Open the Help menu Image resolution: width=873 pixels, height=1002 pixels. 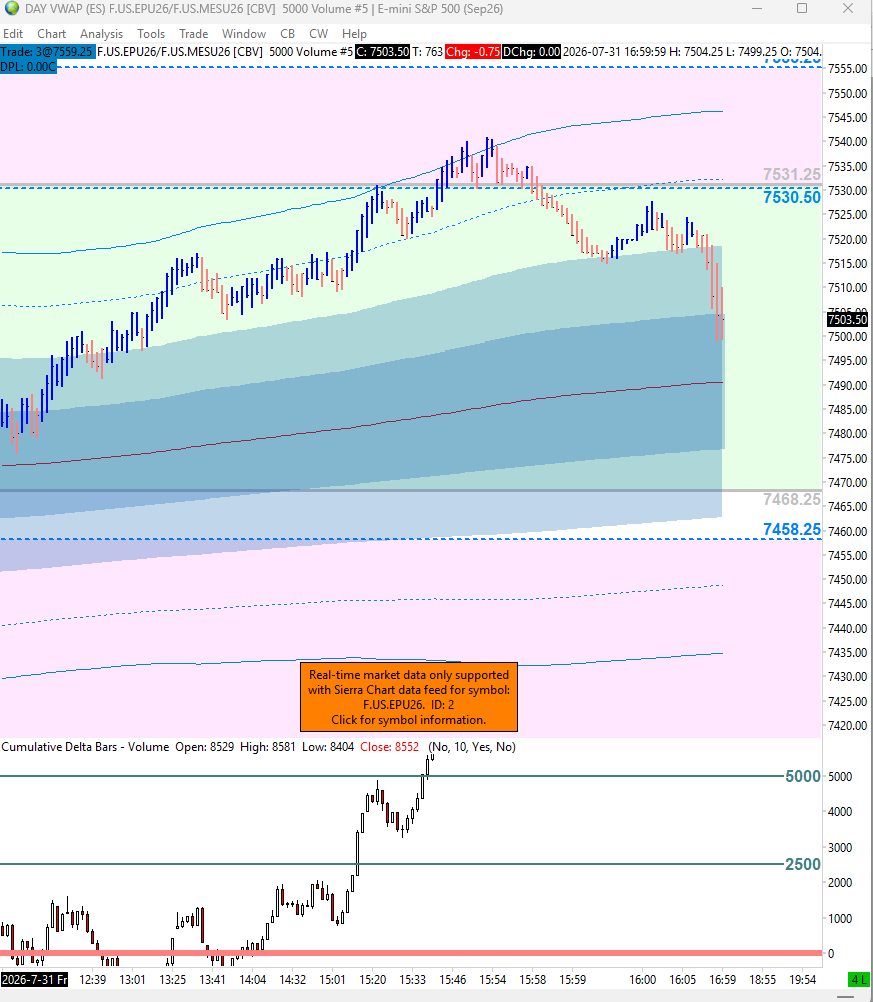(354, 34)
